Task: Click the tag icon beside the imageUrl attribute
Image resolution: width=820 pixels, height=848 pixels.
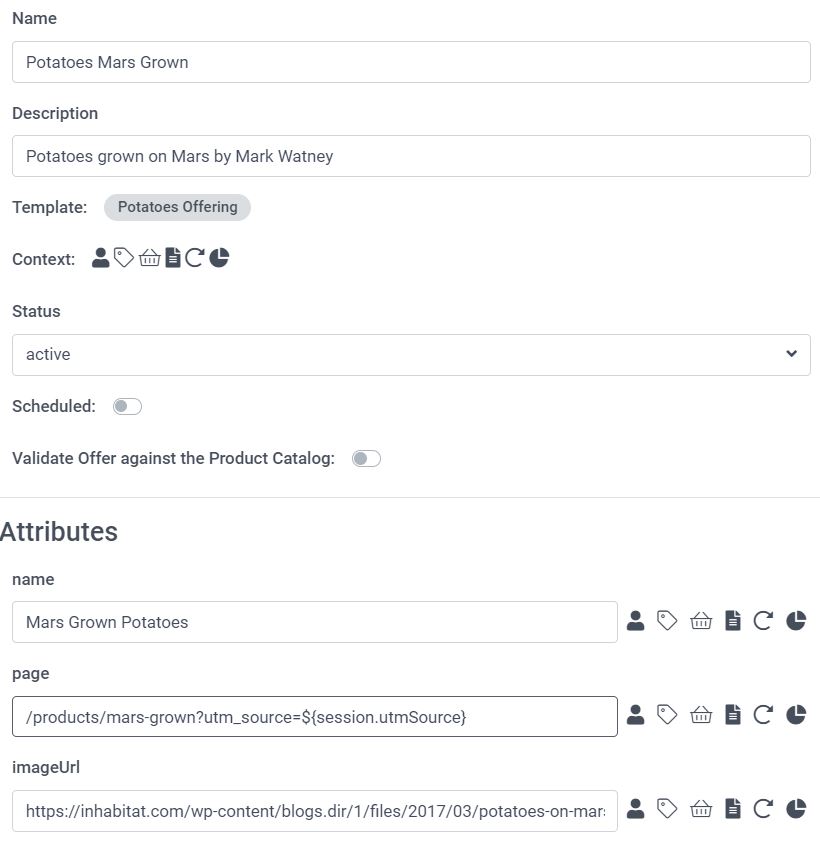Action: pos(667,809)
